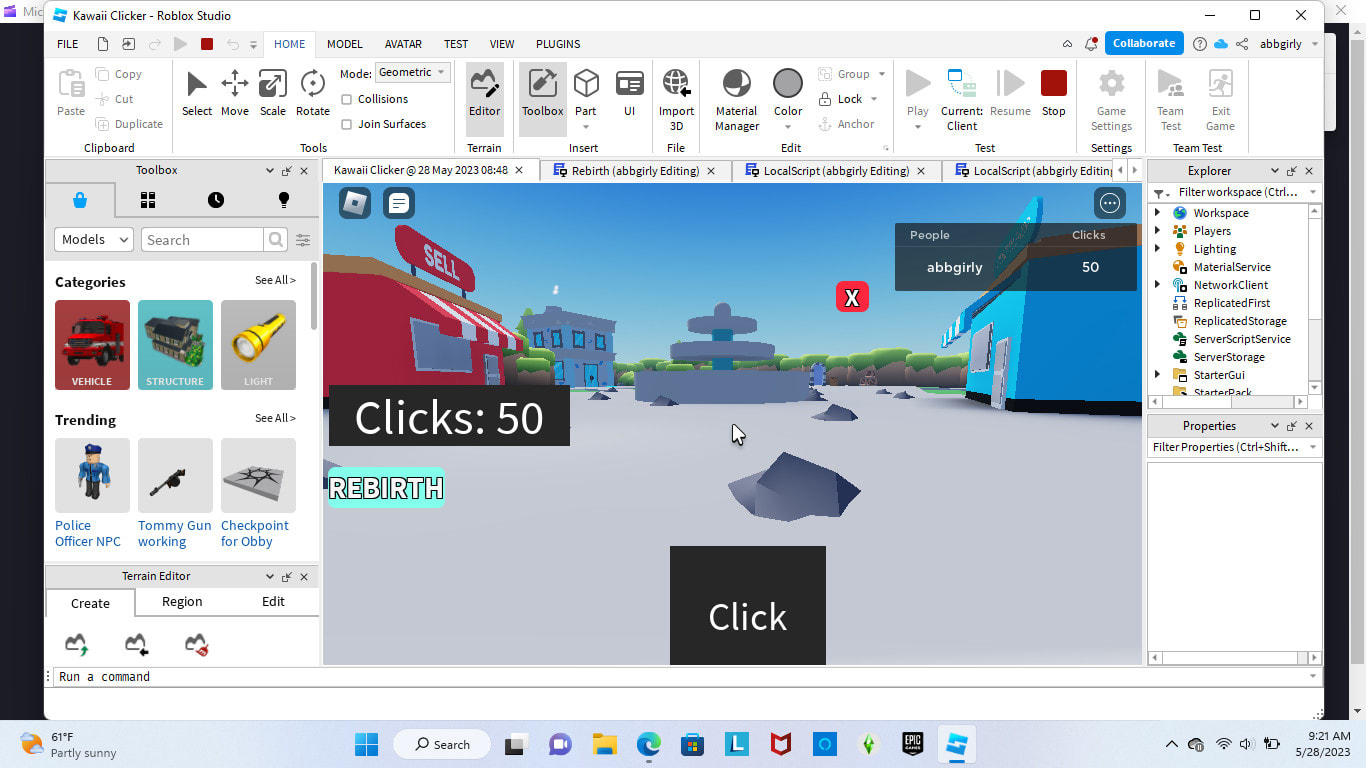
Task: Click the three-dots menu in viewport
Action: coord(1110,203)
